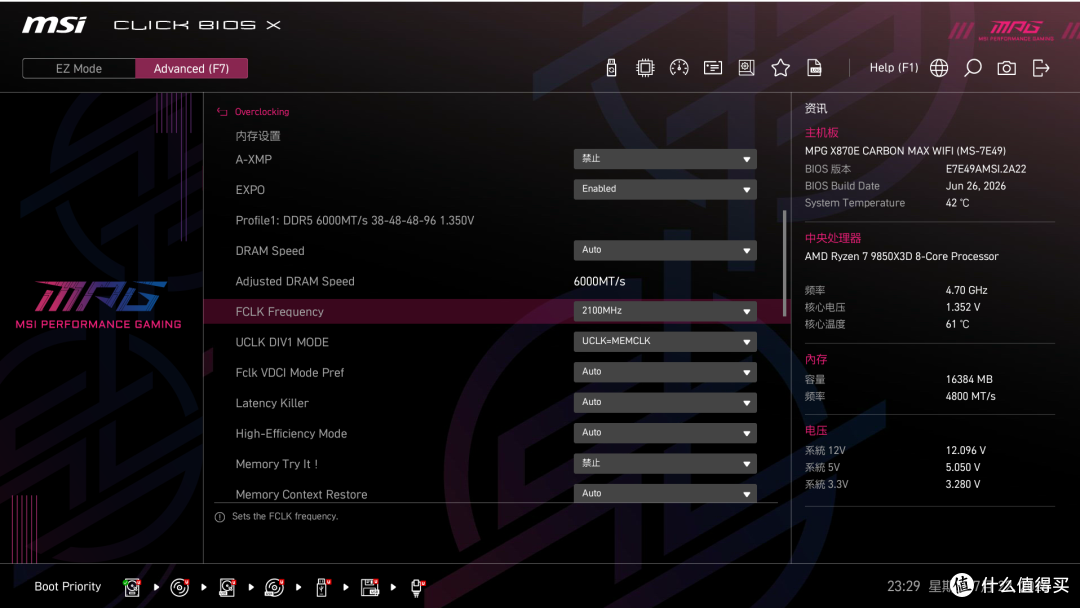This screenshot has width=1080, height=608.
Task: Click the settings list scrollbar
Action: pos(785,263)
